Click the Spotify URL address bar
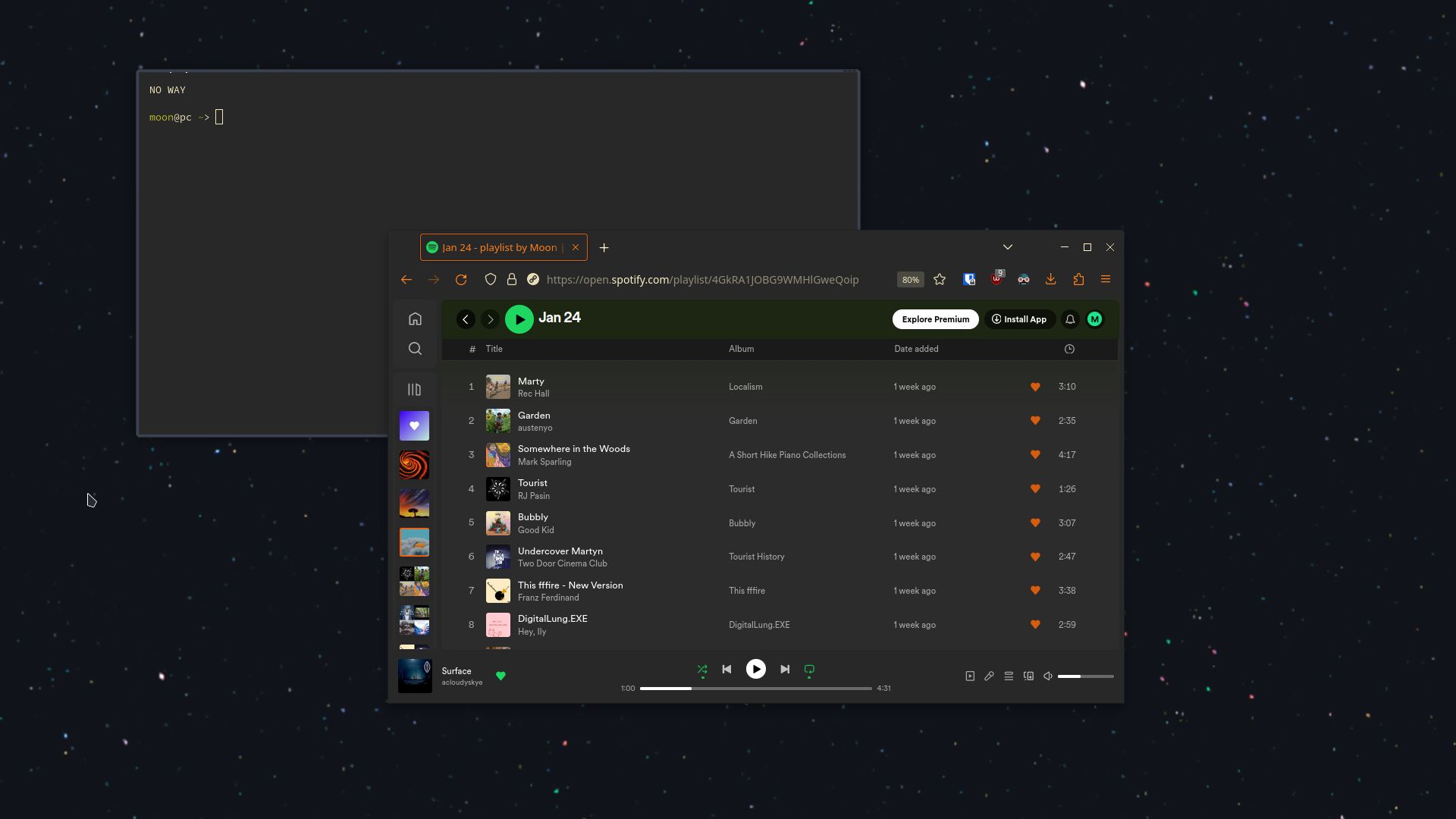Viewport: 1456px width, 819px height. [702, 280]
